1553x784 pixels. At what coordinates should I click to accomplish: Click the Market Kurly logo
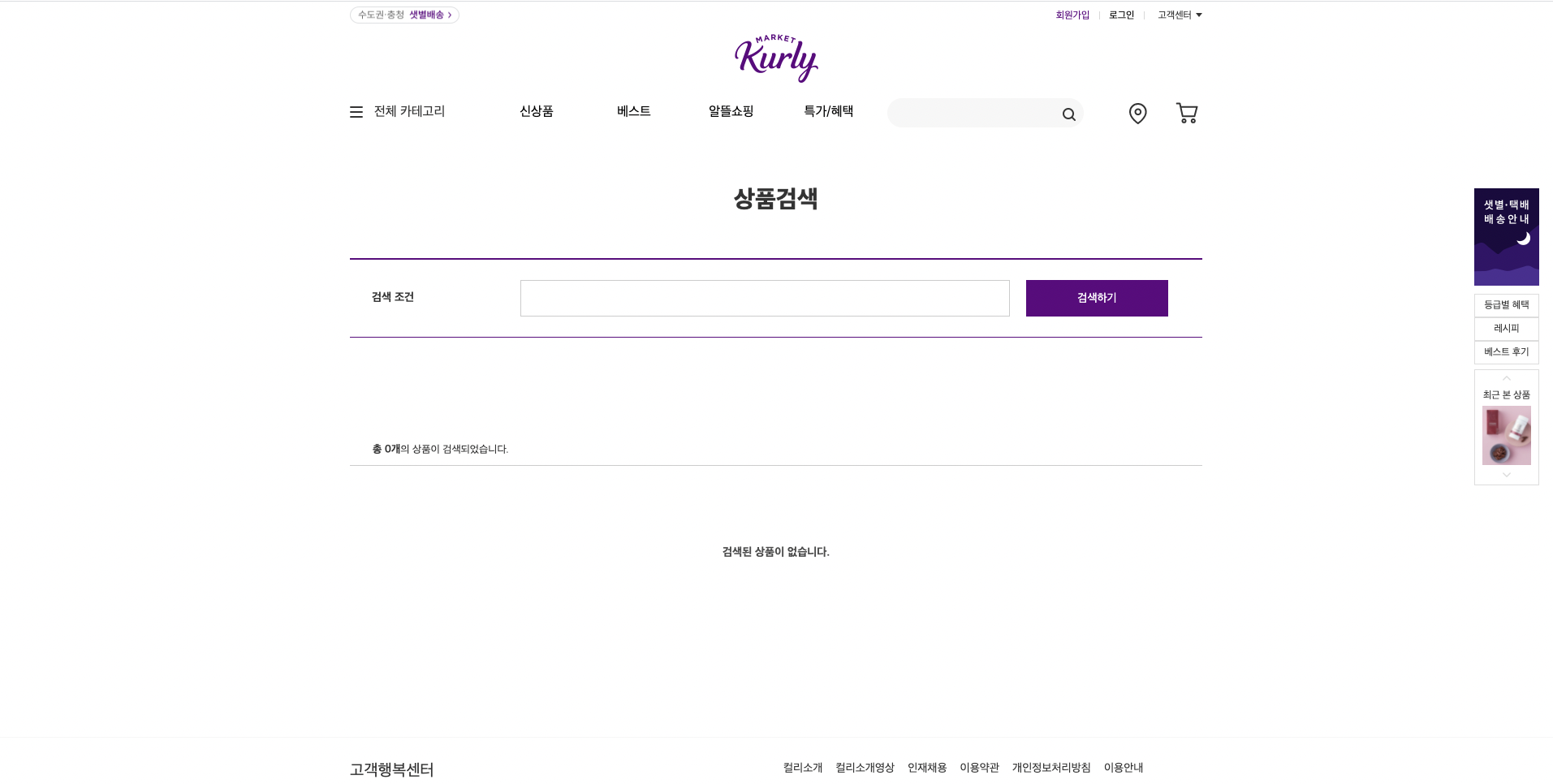(775, 57)
